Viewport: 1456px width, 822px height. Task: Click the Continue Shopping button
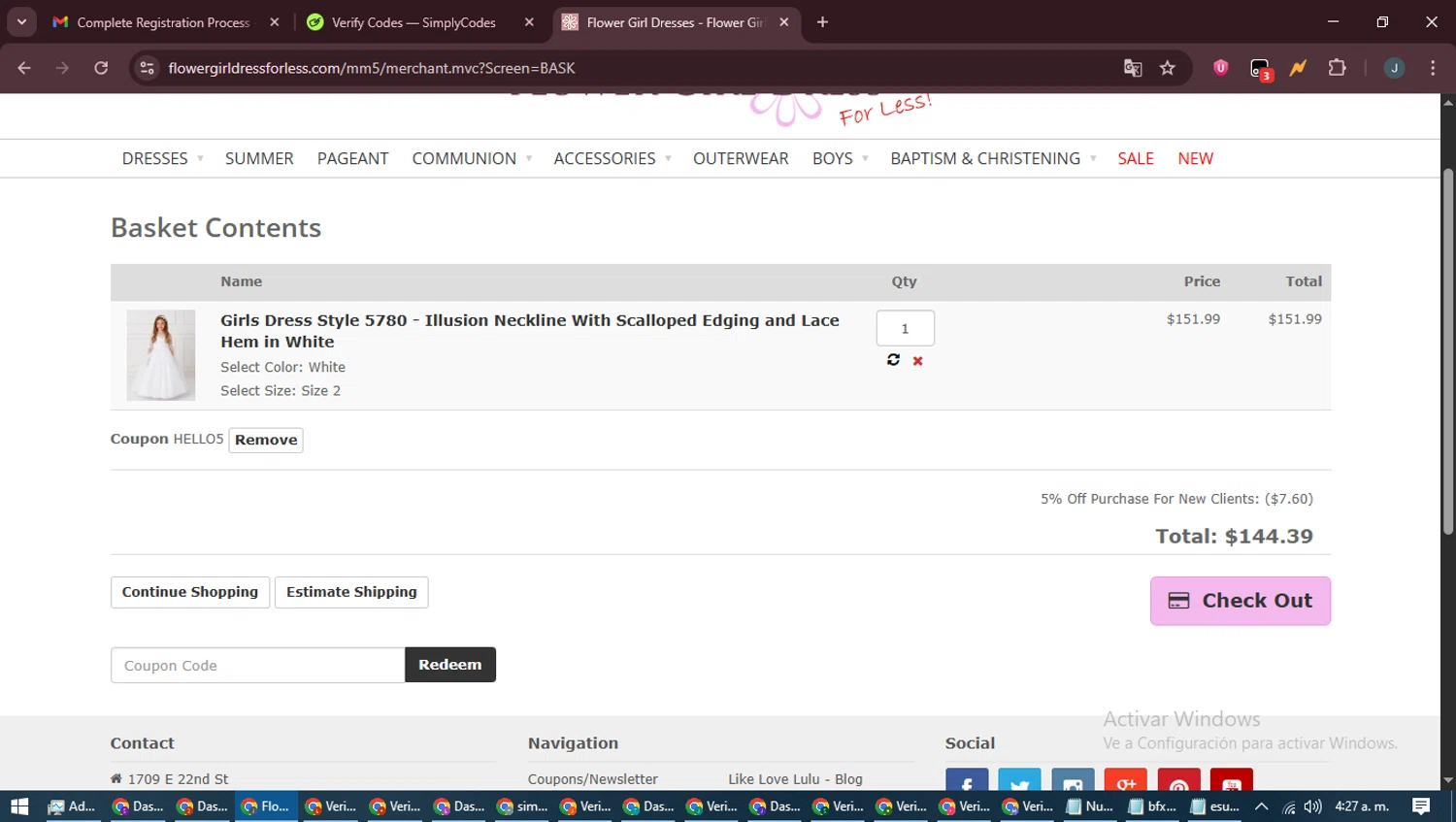tap(190, 592)
